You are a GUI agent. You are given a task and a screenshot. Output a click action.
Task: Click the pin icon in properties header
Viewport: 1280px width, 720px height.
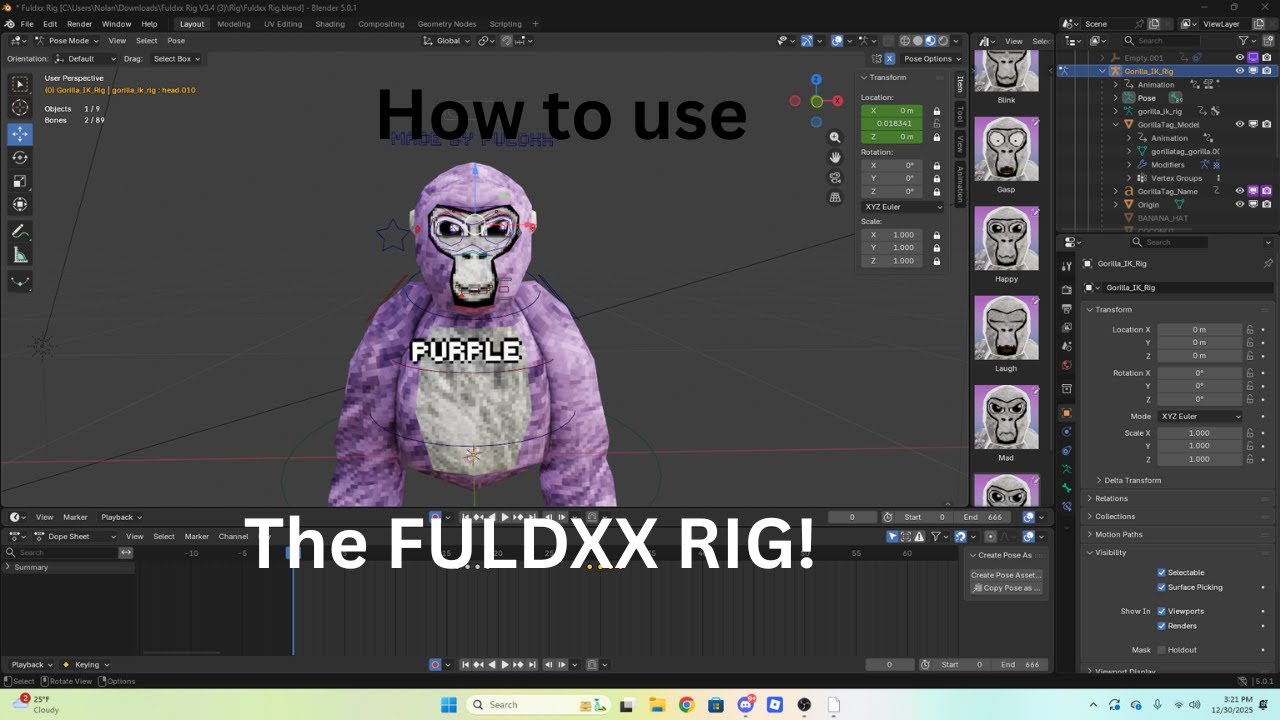pos(1268,264)
